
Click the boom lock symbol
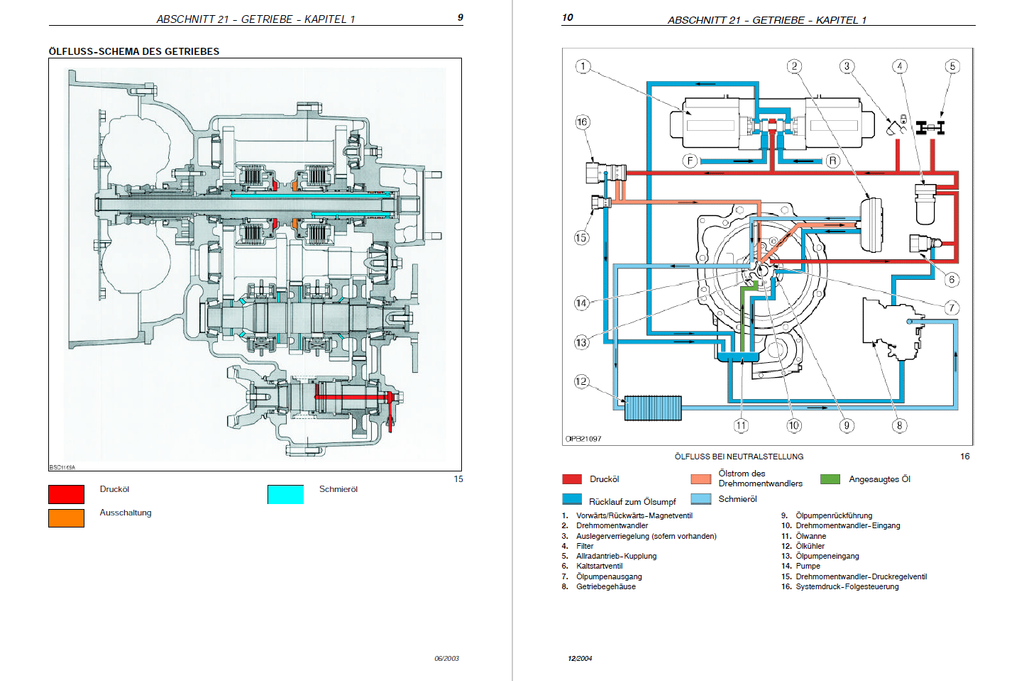coord(897,125)
